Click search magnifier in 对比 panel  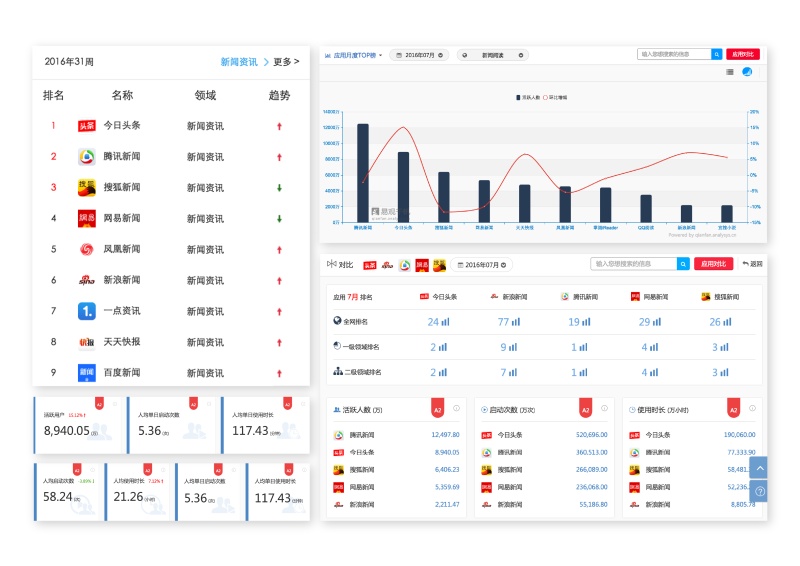[x=683, y=264]
